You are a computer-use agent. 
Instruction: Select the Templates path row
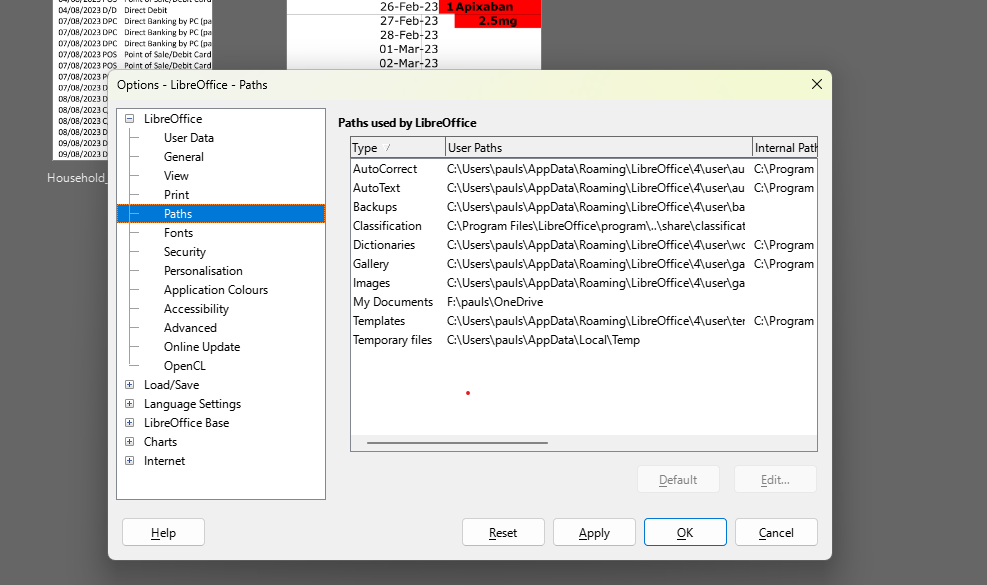click(x=584, y=321)
